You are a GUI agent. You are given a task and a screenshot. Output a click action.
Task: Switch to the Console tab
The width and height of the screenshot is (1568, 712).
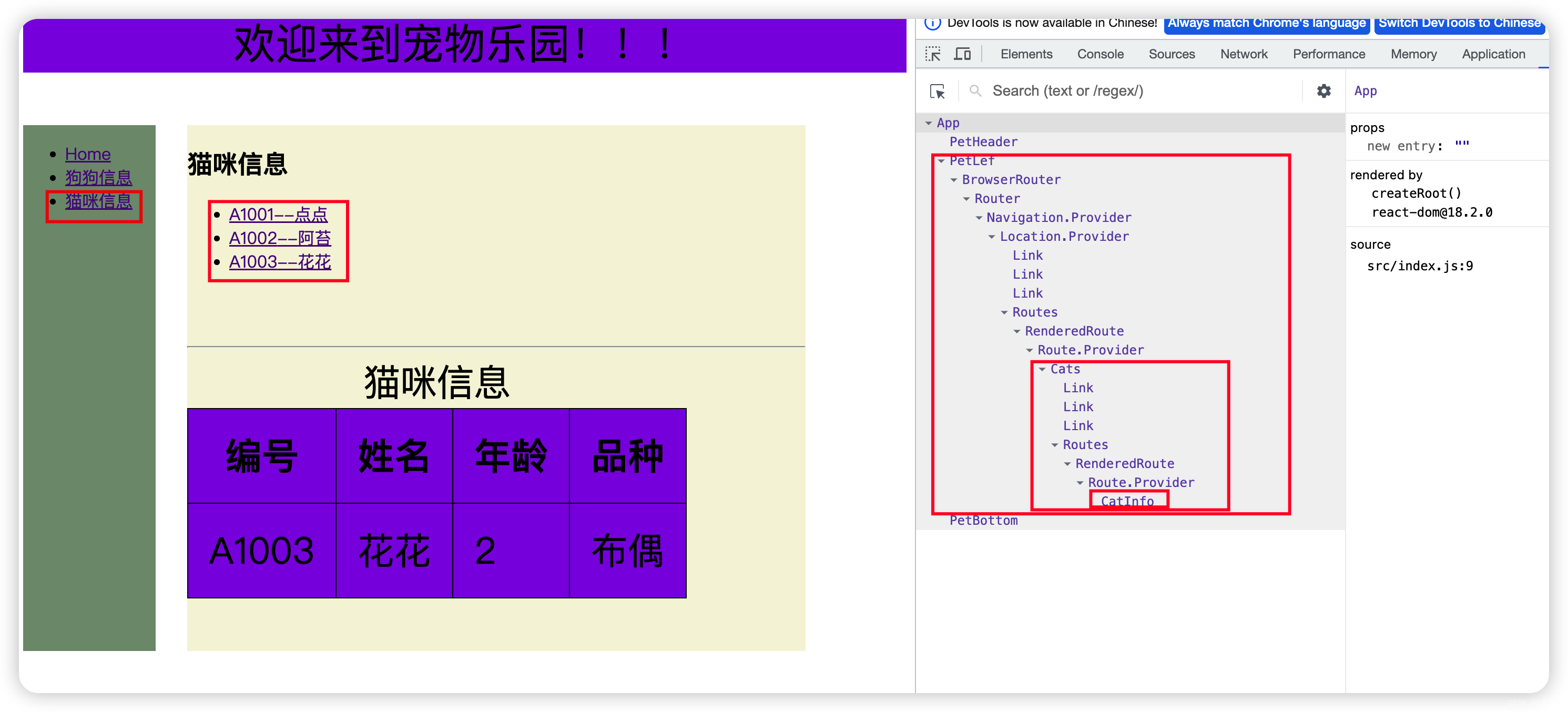[1100, 54]
